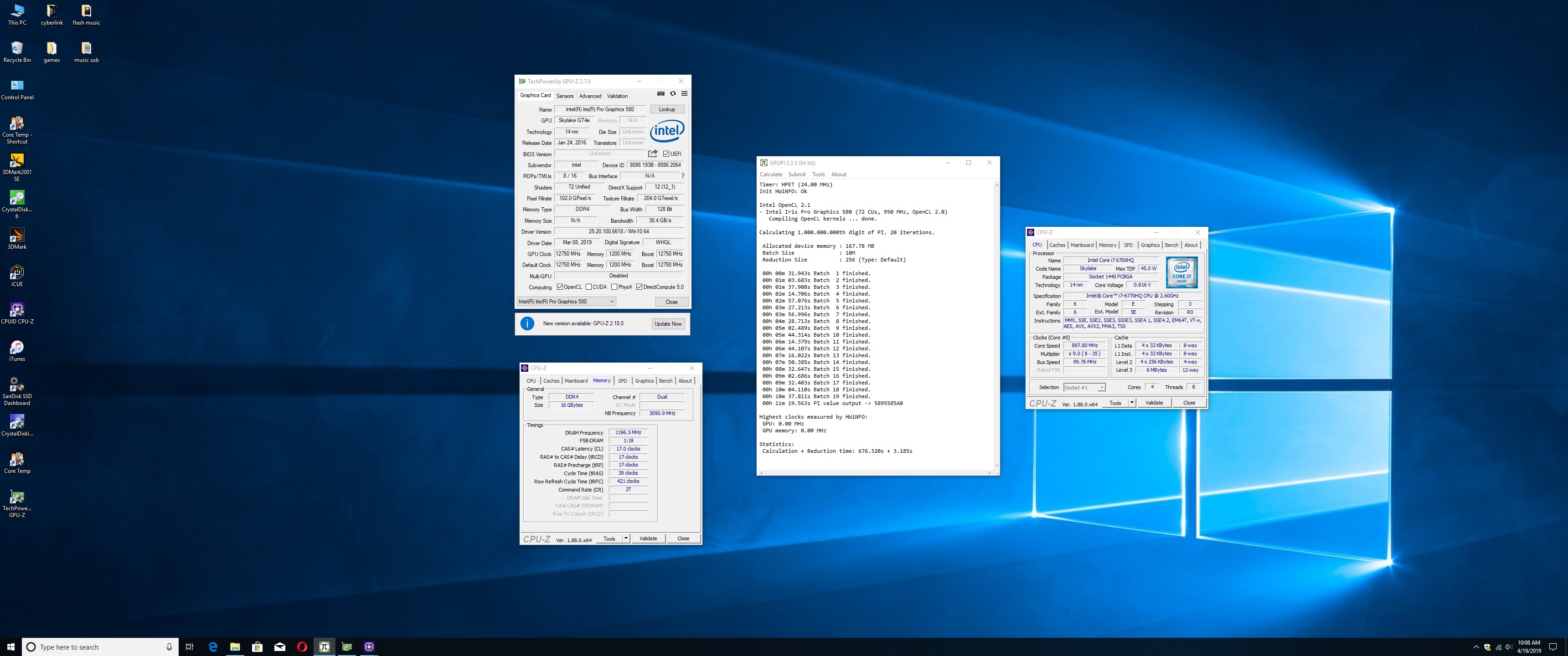The image size is (1568, 656).
Task: Open SPD tab in CPU-Z Memory window
Action: pos(622,381)
